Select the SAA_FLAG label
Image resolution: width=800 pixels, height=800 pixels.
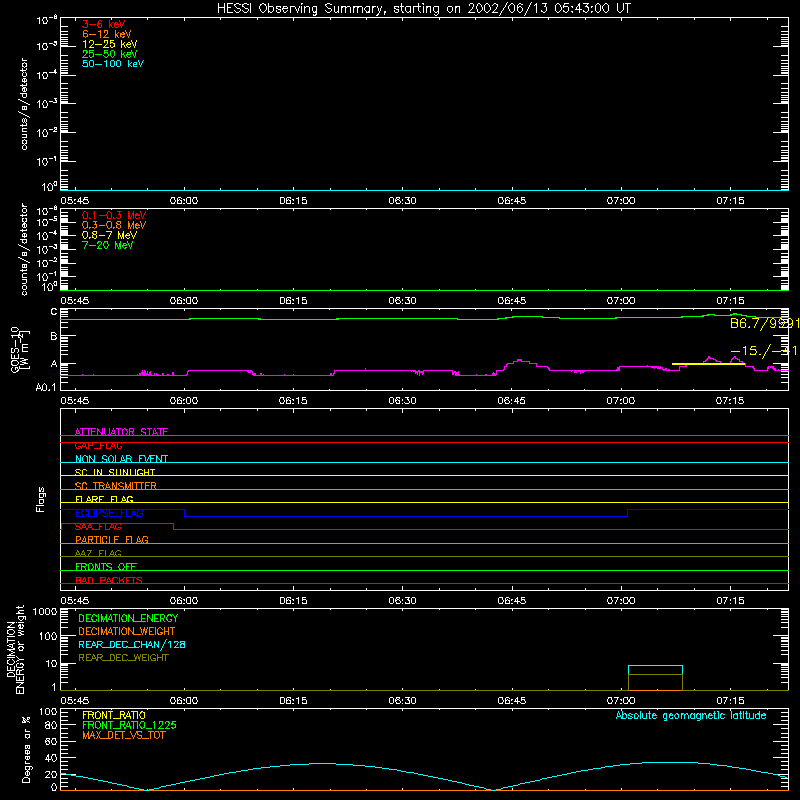(x=98, y=527)
